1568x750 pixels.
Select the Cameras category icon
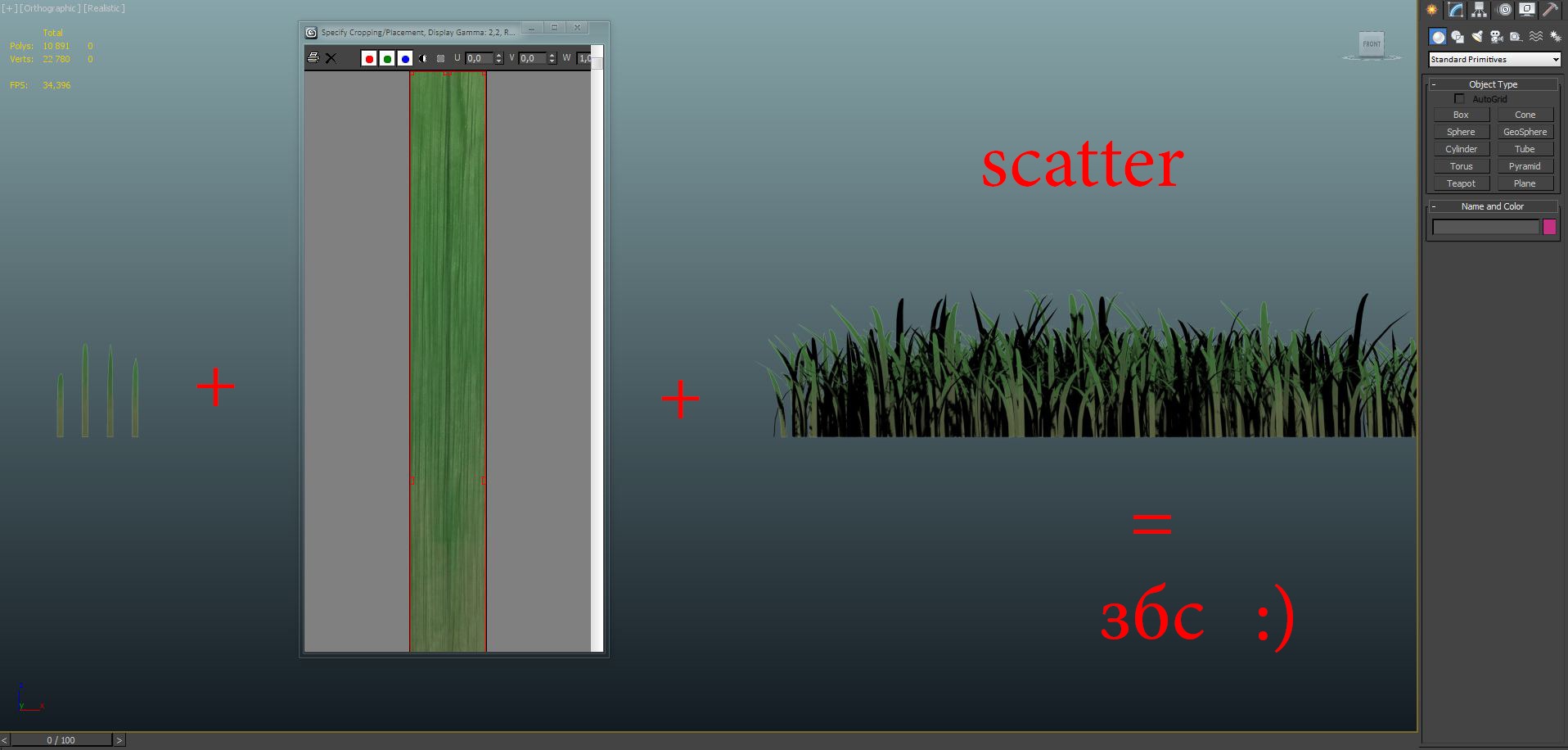pyautogui.click(x=1496, y=37)
